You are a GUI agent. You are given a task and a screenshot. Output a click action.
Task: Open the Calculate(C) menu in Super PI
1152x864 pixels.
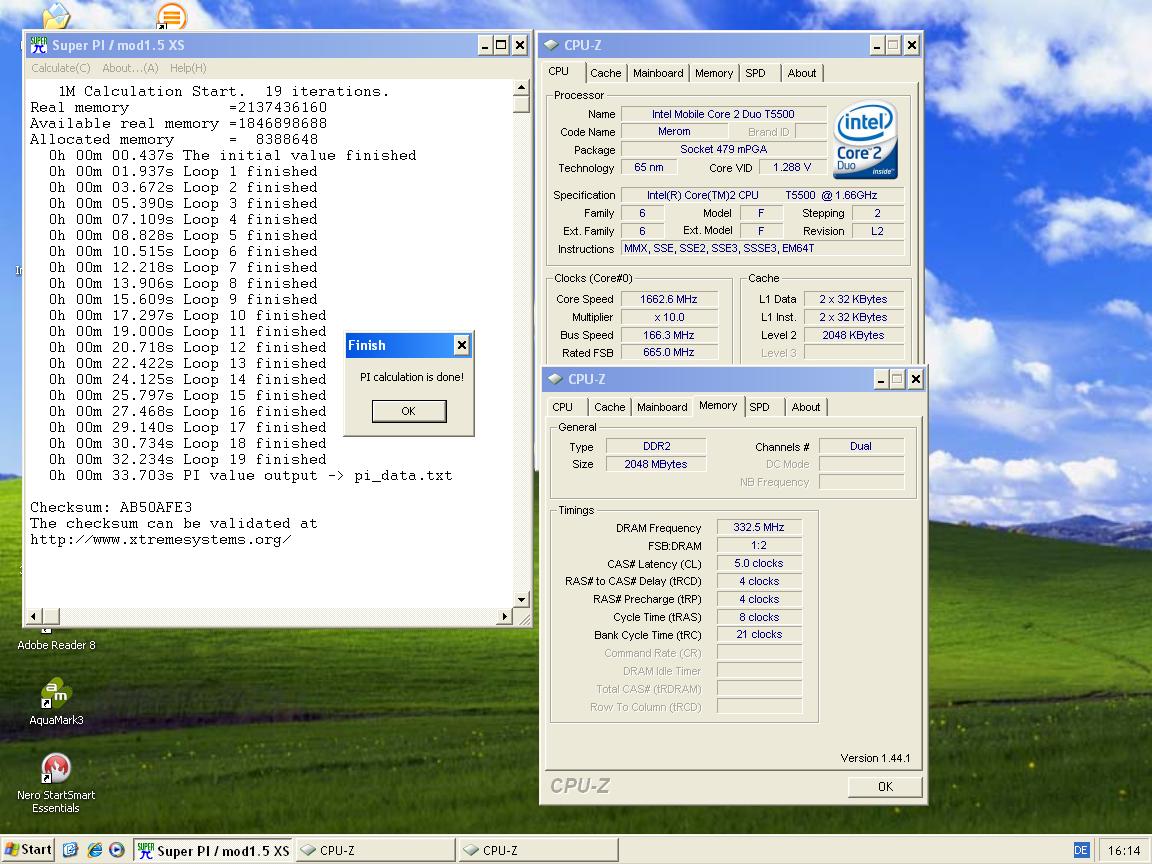[60, 68]
